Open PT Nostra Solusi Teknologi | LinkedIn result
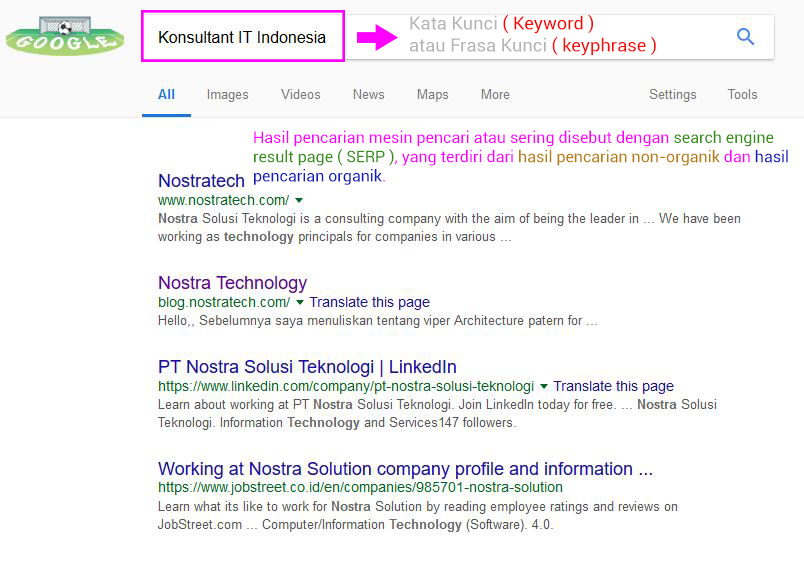The width and height of the screenshot is (804, 563). coord(307,367)
